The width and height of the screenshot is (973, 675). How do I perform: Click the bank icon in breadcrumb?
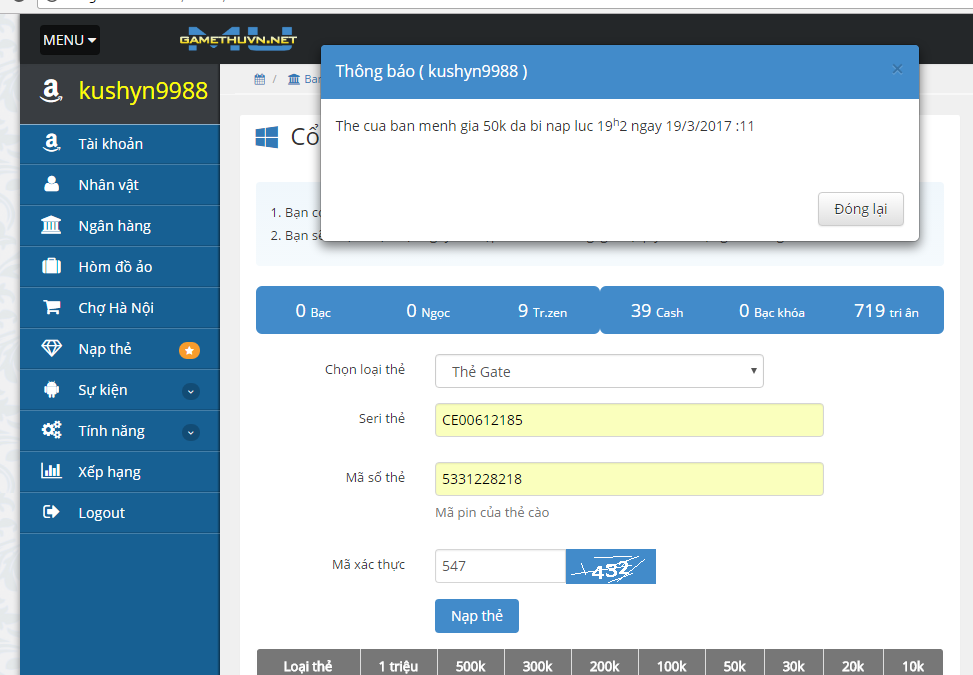[x=294, y=79]
